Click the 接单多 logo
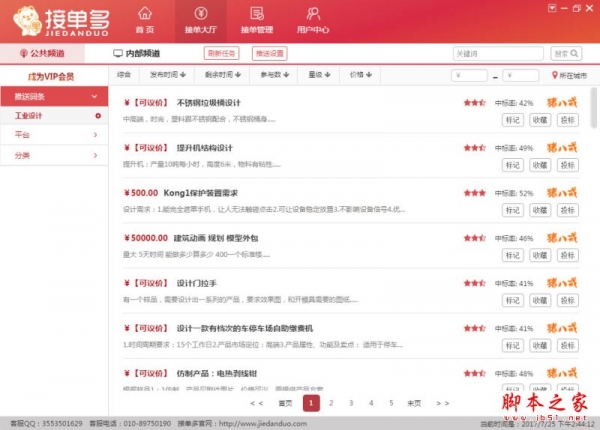The height and width of the screenshot is (430, 600). coord(56,19)
